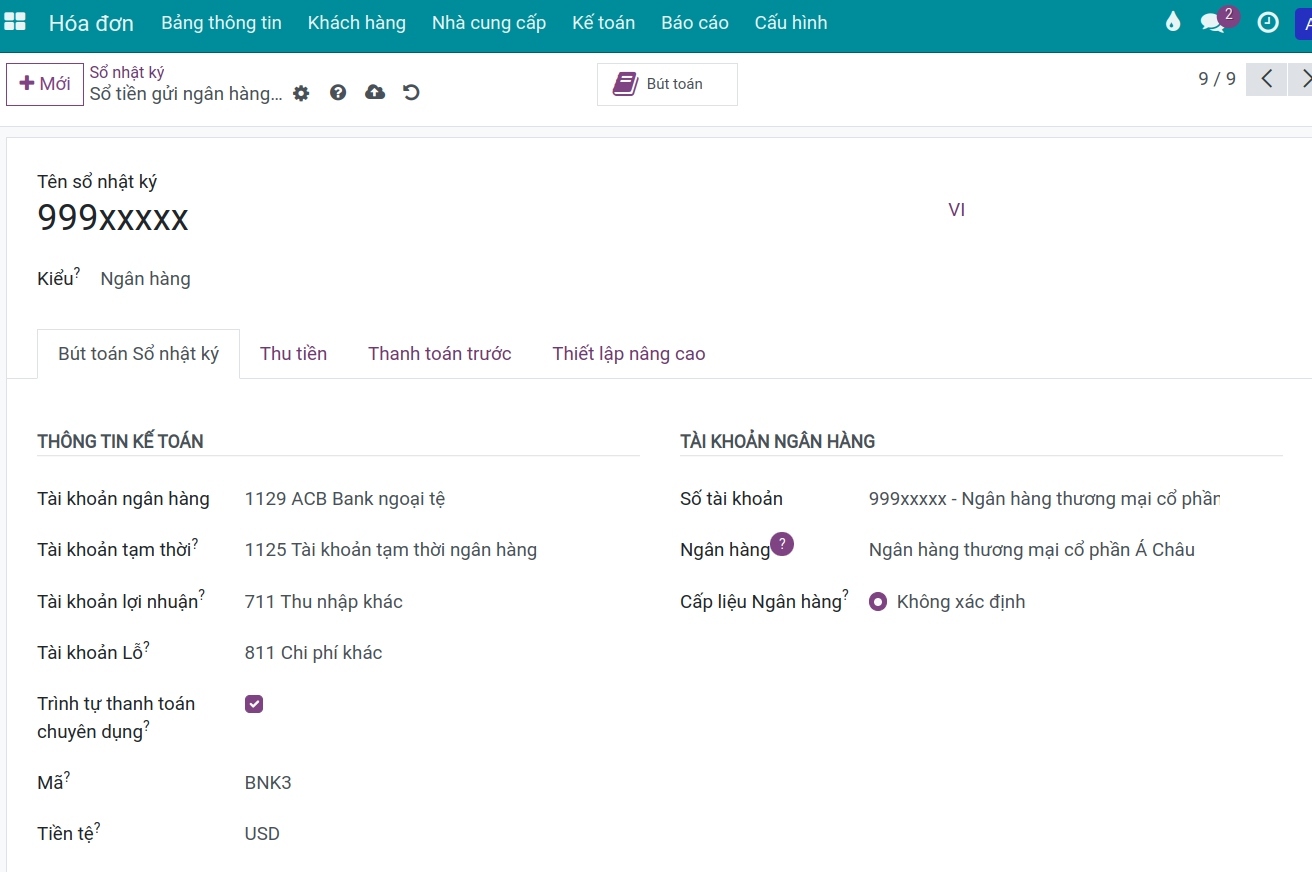Open the Tài khoản Lỗ 811 dropdown

coord(441,653)
